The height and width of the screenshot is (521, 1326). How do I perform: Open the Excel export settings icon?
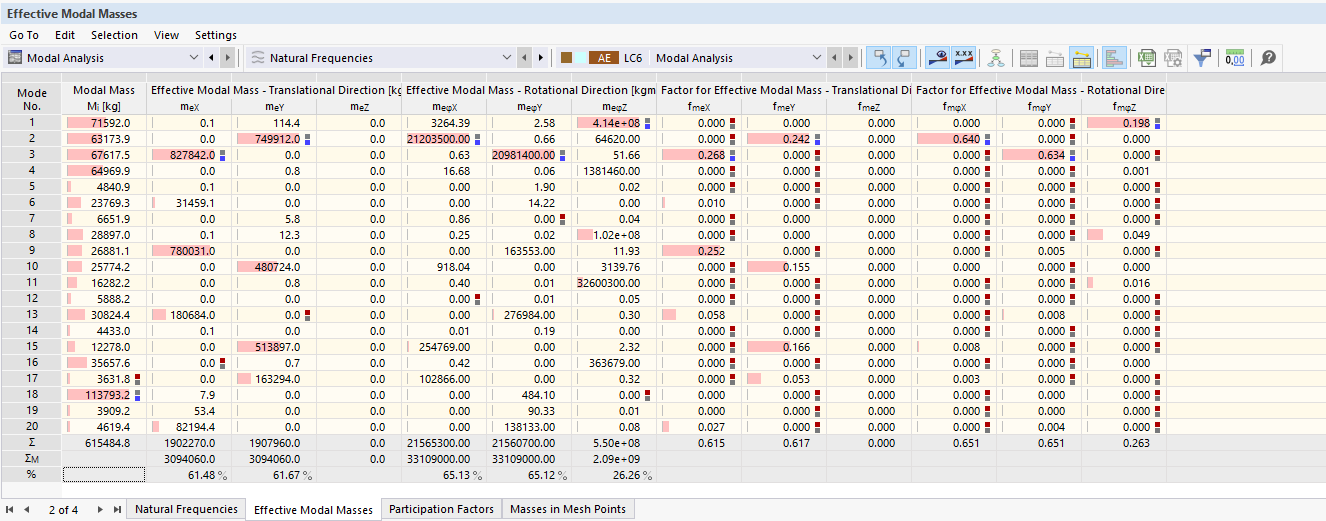(x=1172, y=58)
